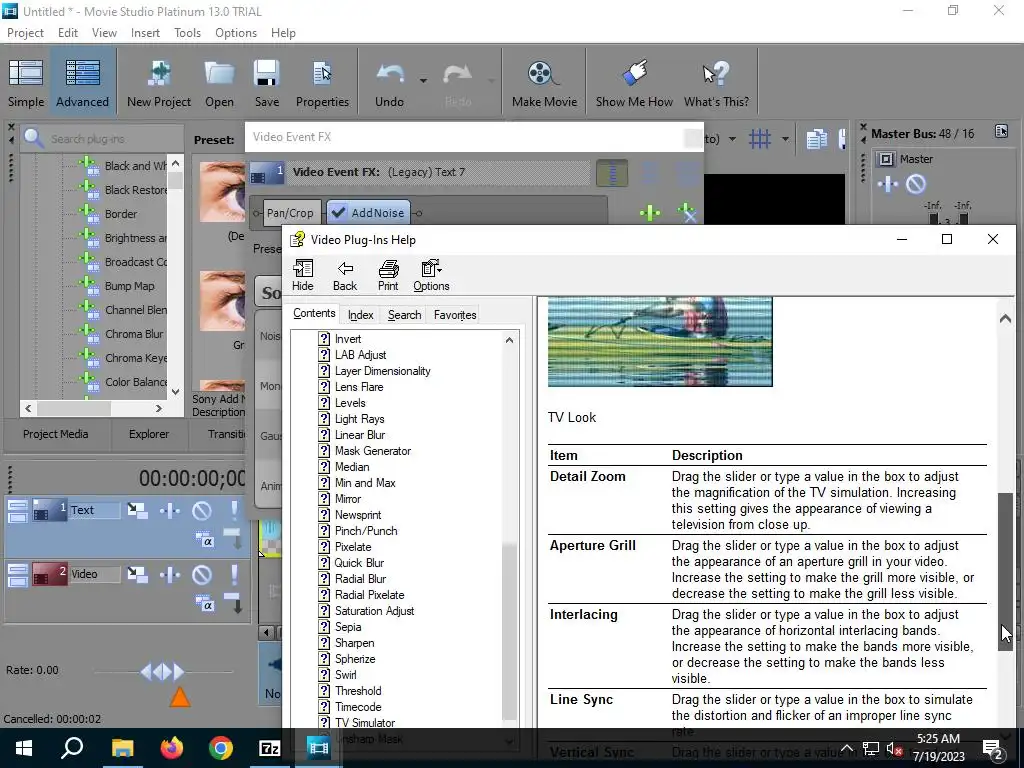
Task: Open Google Chrome from the taskbar
Action: 221,748
